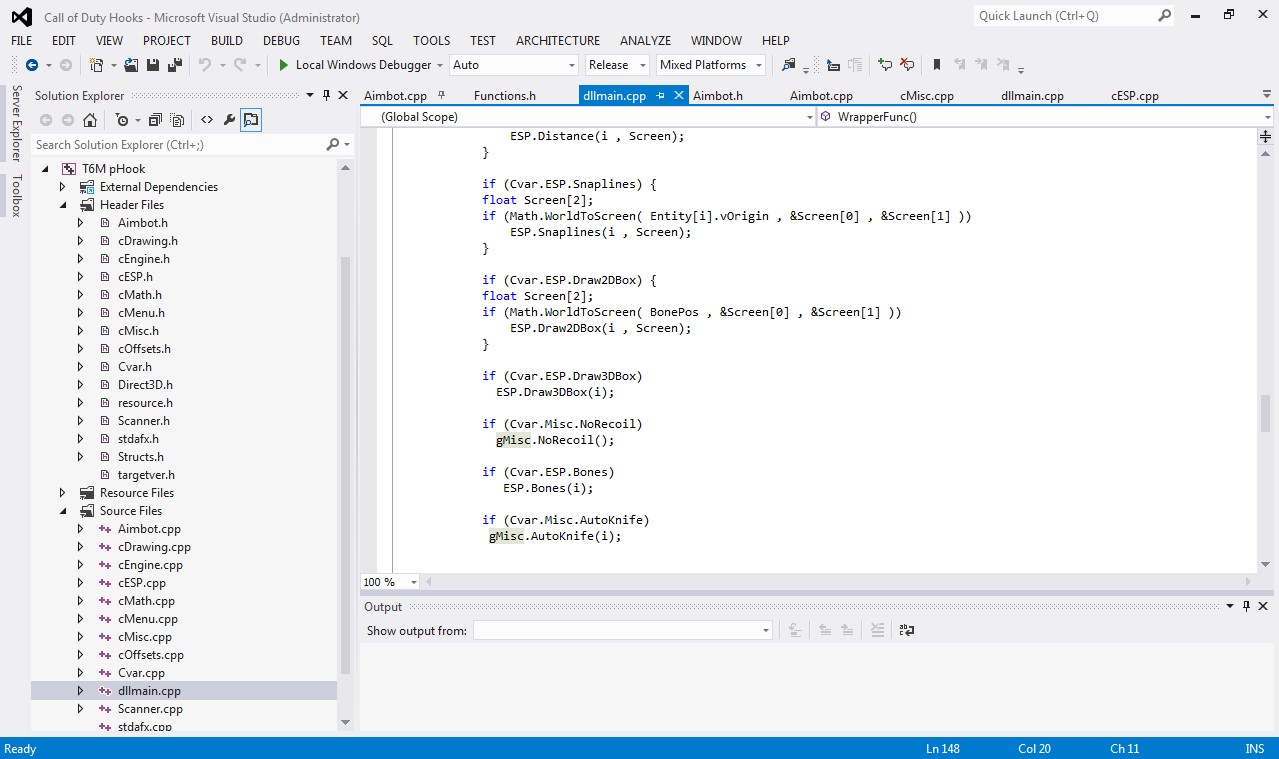
Task: Click the Open File toolbar icon
Action: [131, 65]
